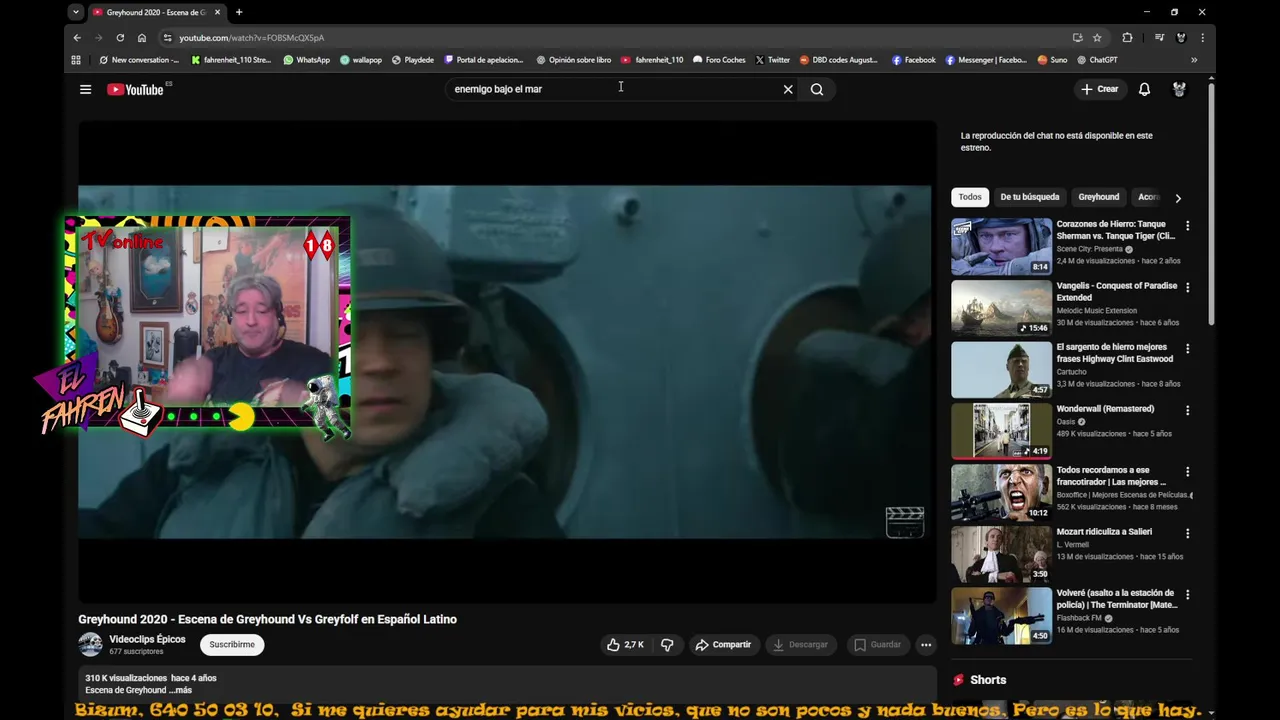The width and height of the screenshot is (1280, 720).
Task: Open the browser extensions puzzle icon
Action: (x=1127, y=37)
